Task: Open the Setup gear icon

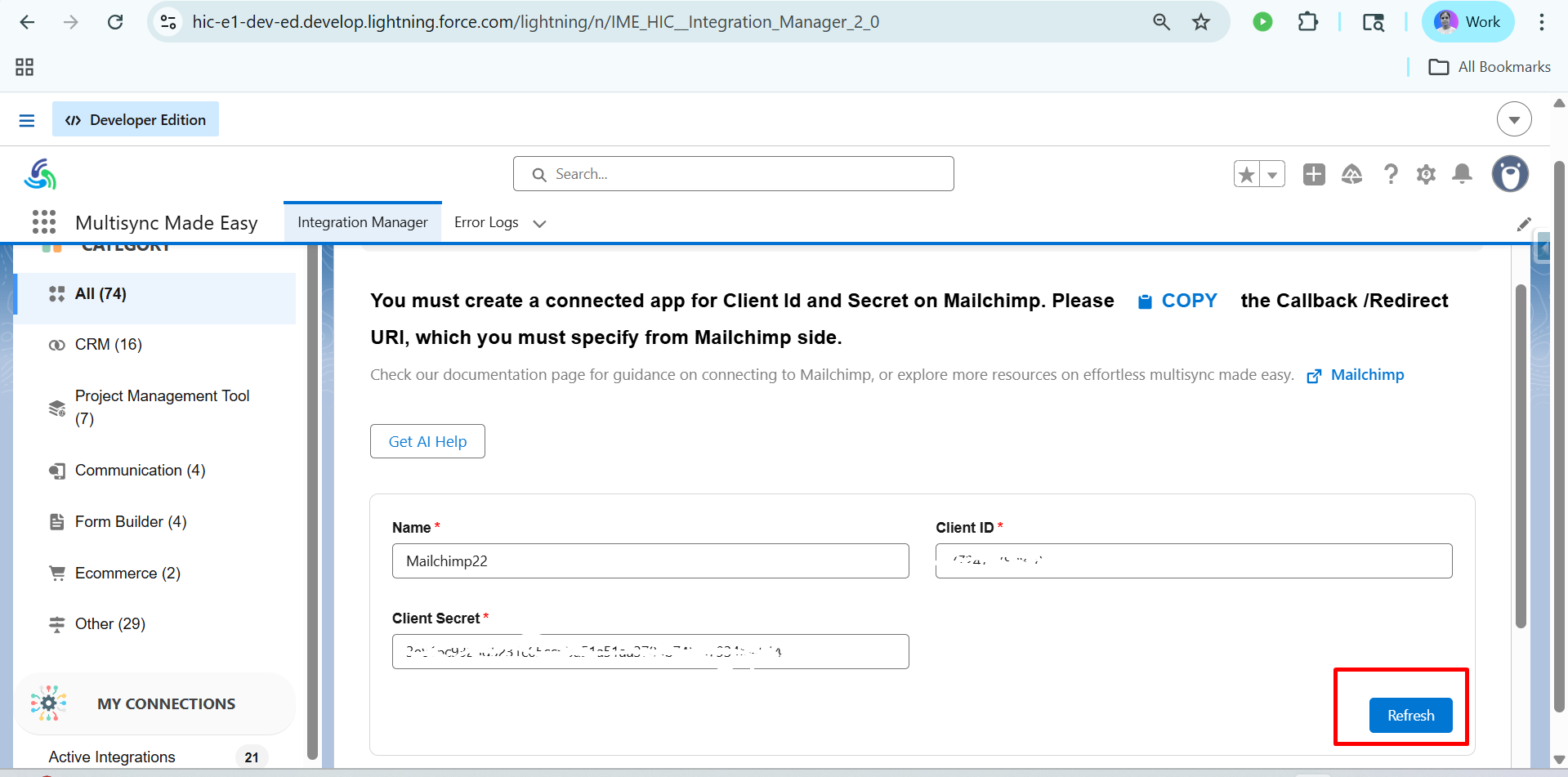Action: pos(1426,174)
